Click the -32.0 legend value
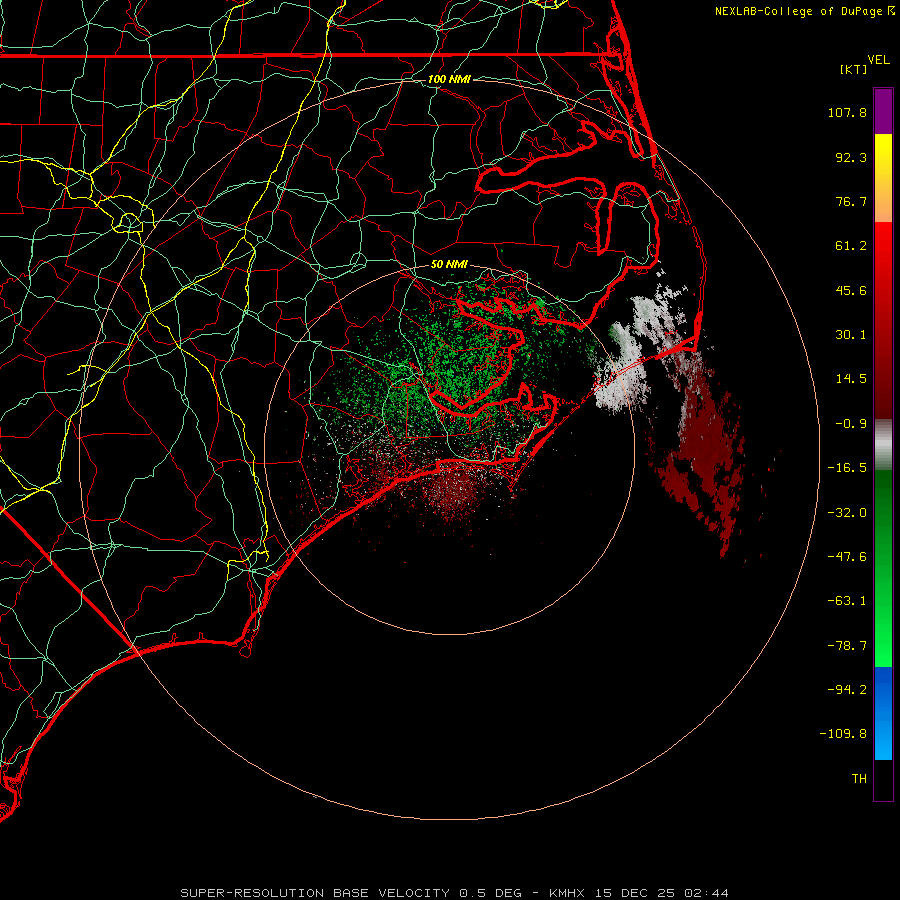900x900 pixels. pos(847,513)
